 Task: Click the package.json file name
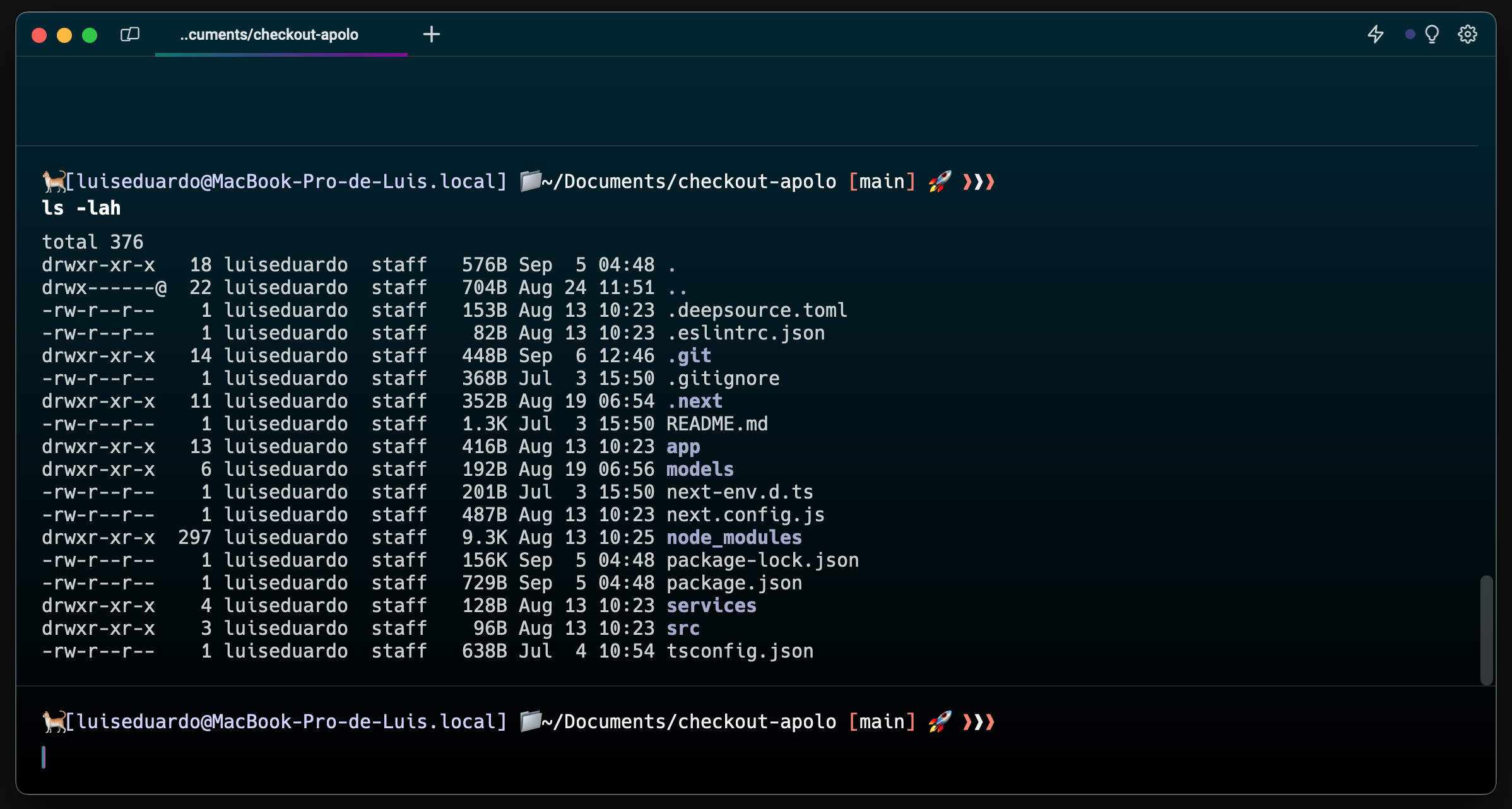click(734, 582)
